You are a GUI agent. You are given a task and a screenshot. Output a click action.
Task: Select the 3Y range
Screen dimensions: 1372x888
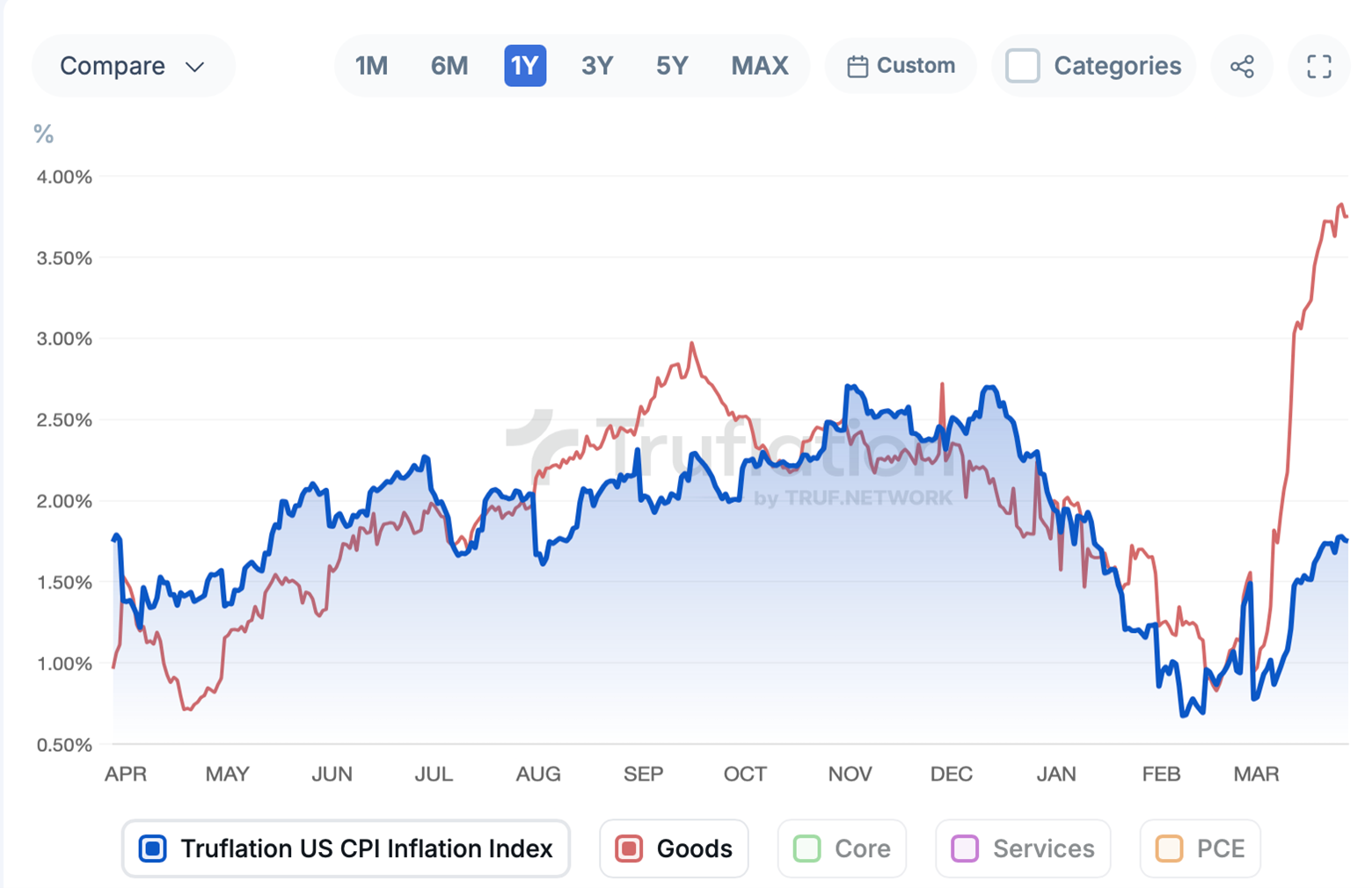click(597, 66)
